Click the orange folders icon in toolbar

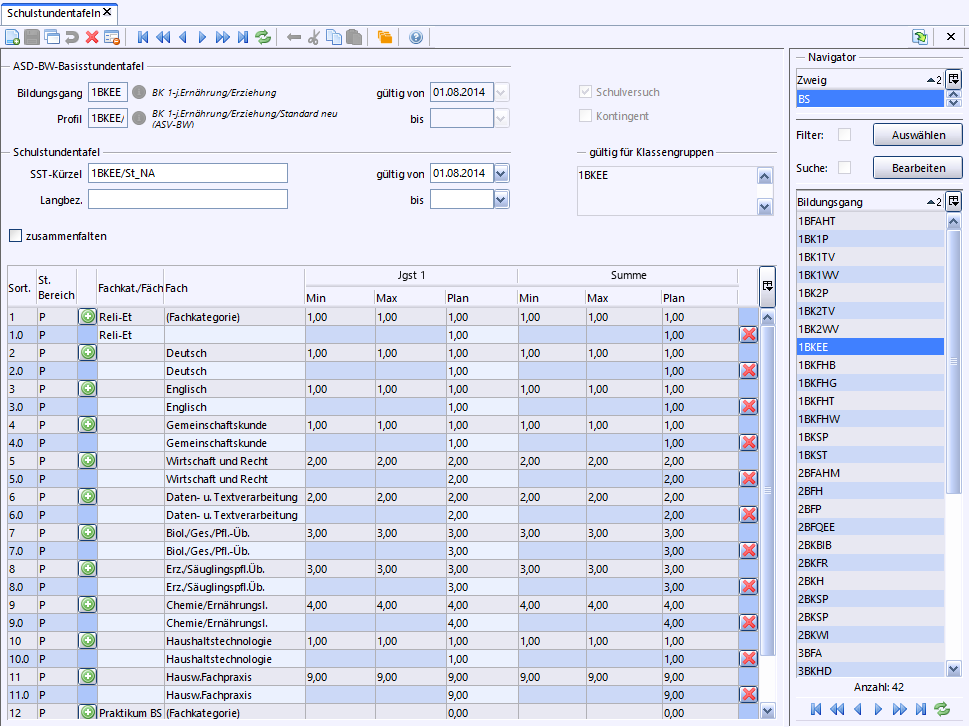[384, 38]
